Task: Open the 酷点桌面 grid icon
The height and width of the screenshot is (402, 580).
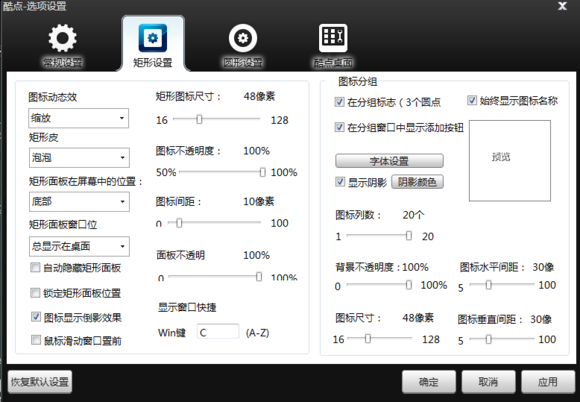Action: [333, 38]
